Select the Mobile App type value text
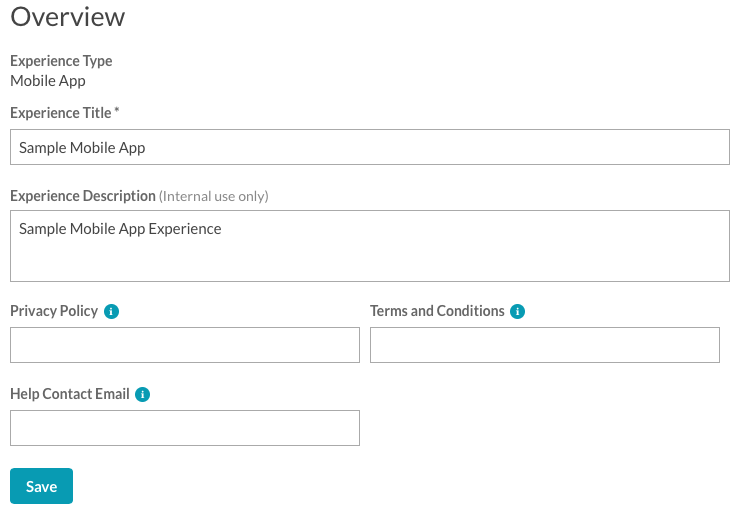Screen dimensions: 742x525 tap(48, 81)
